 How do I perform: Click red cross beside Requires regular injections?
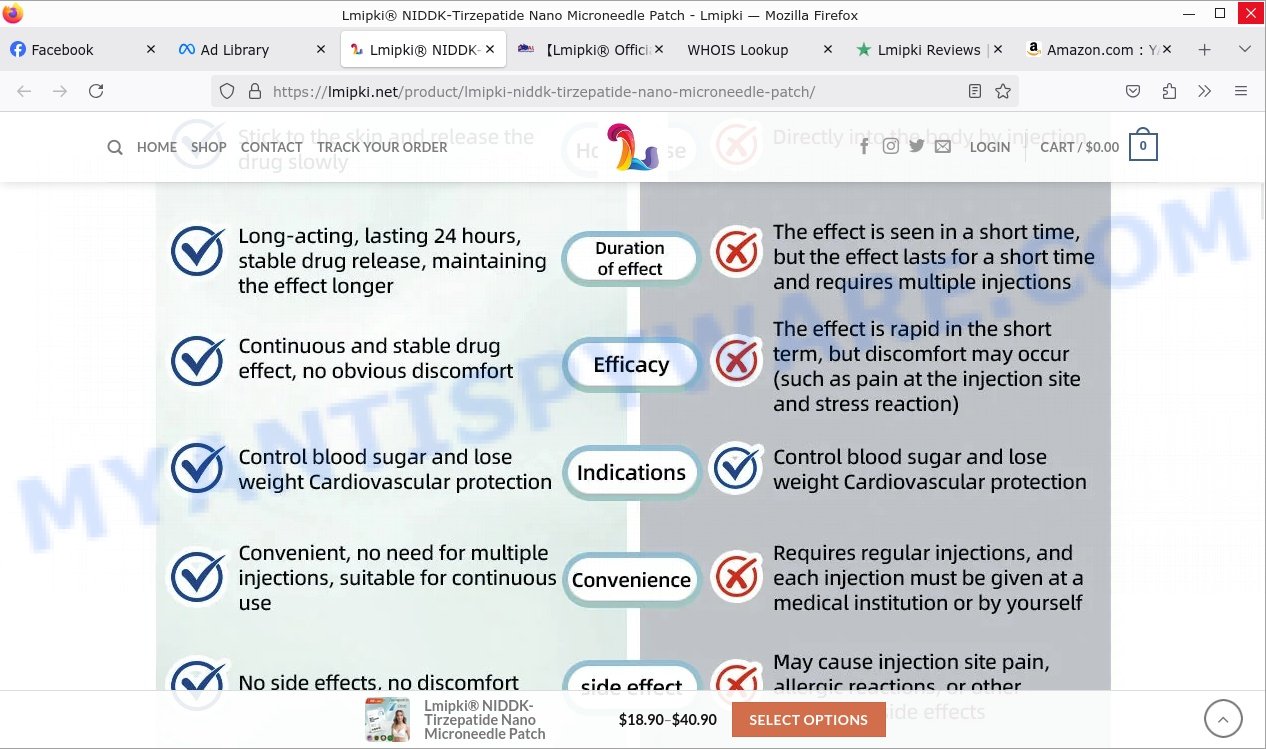tap(737, 577)
